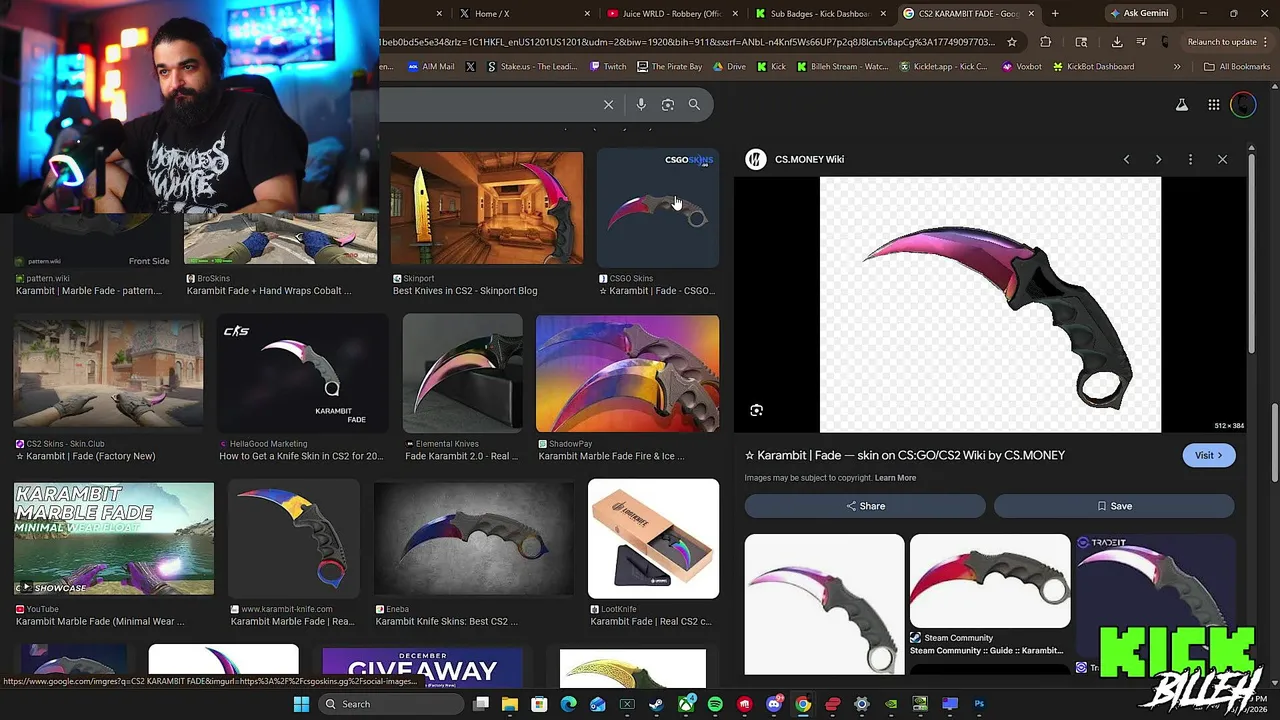Open LootKnife Karambit Fade boxed thumbnail
The height and width of the screenshot is (720, 1280).
[x=653, y=539]
